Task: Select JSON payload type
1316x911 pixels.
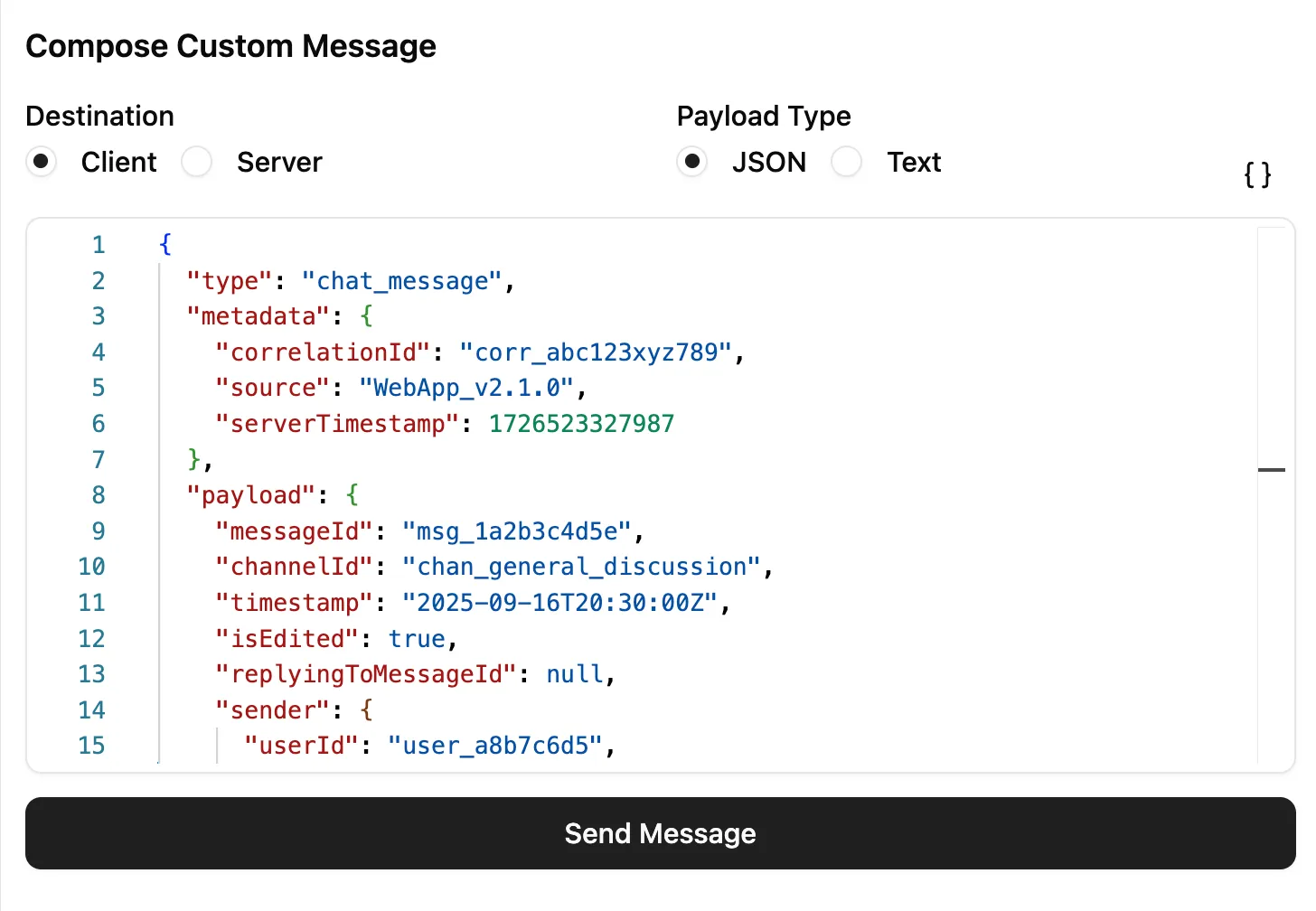Action: [x=692, y=162]
